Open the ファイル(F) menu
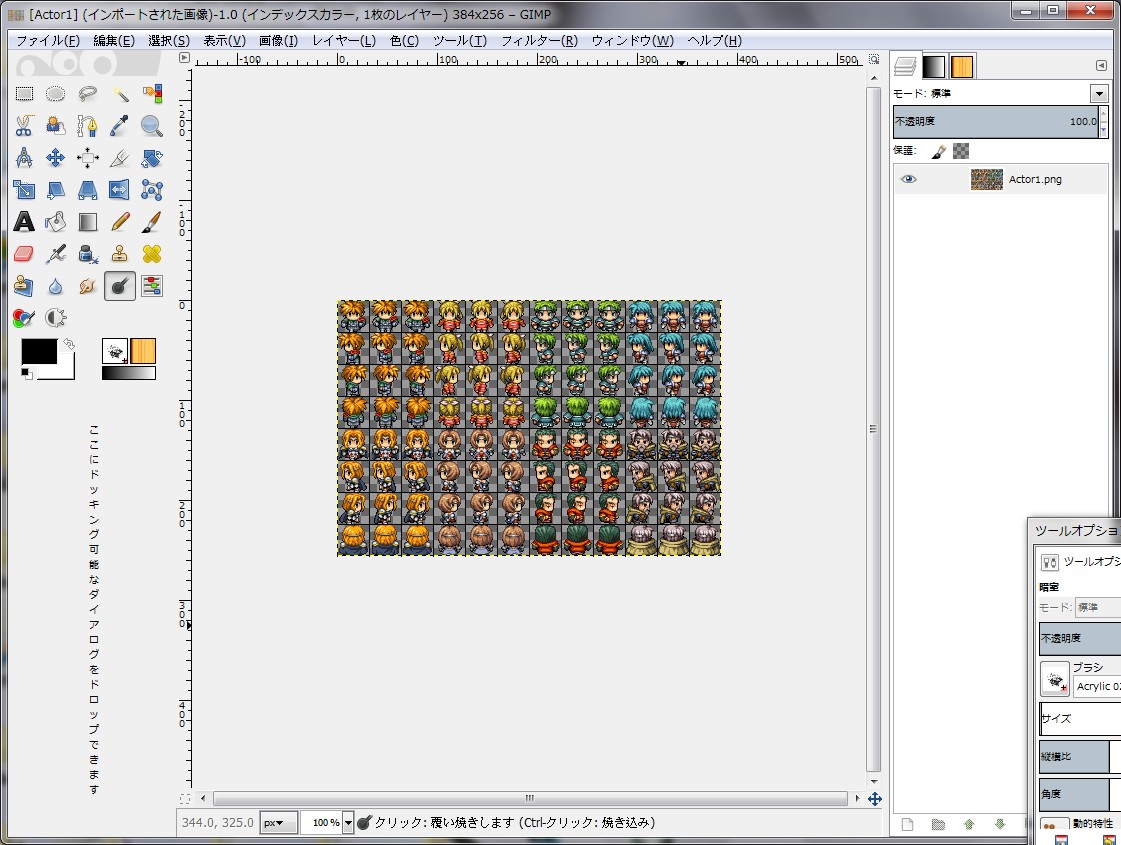This screenshot has width=1121, height=845. click(x=47, y=41)
